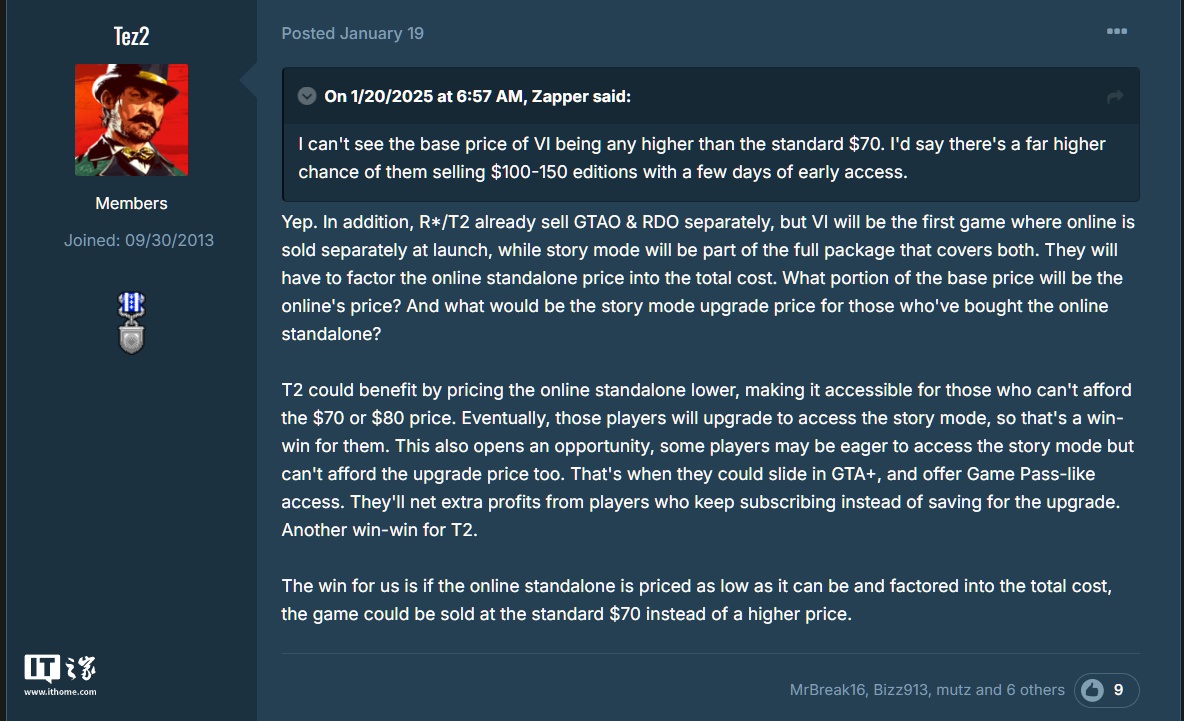1184x721 pixels.
Task: Click the Posted January 19 timestamp
Action: 352,33
